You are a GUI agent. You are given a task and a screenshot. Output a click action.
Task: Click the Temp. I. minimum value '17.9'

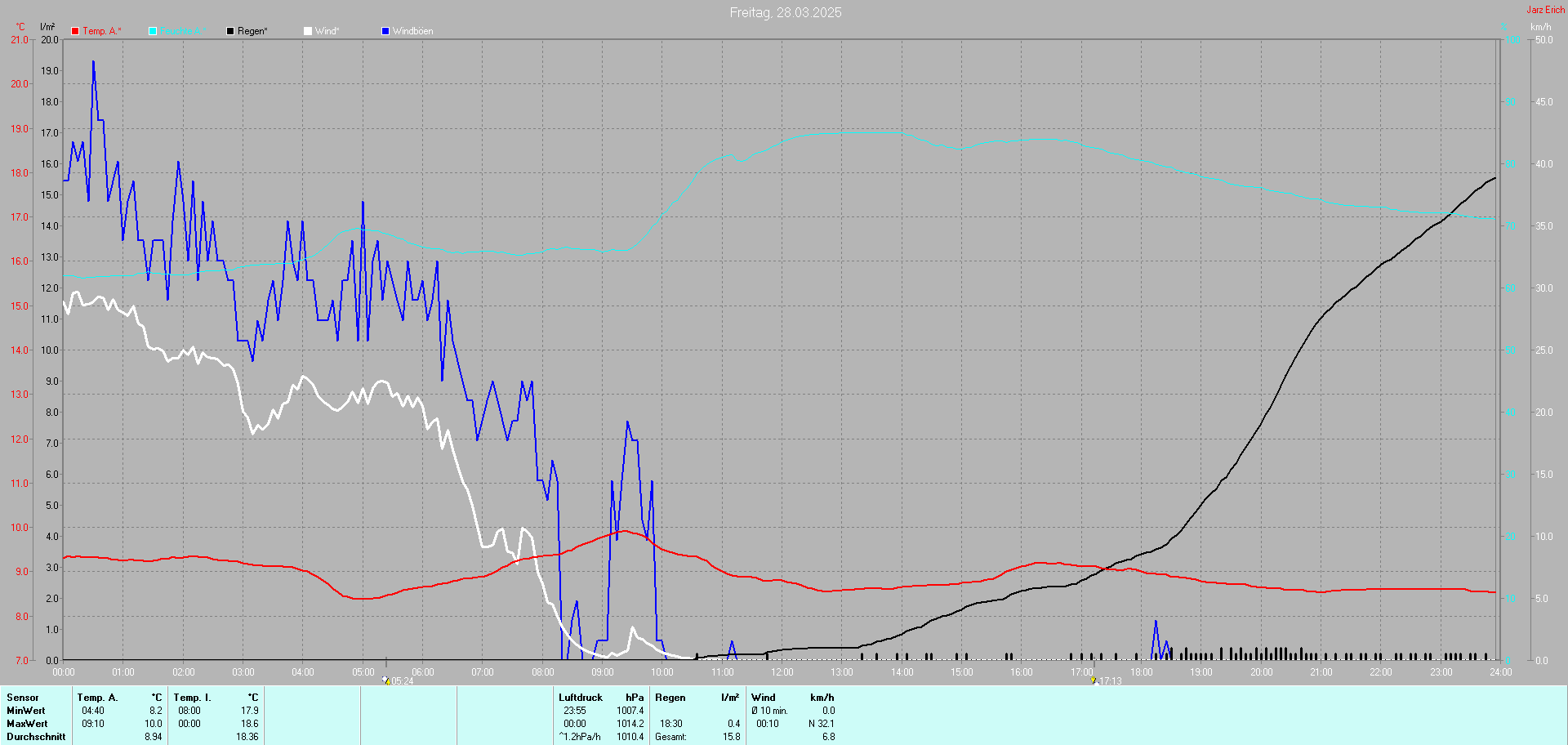(x=250, y=711)
